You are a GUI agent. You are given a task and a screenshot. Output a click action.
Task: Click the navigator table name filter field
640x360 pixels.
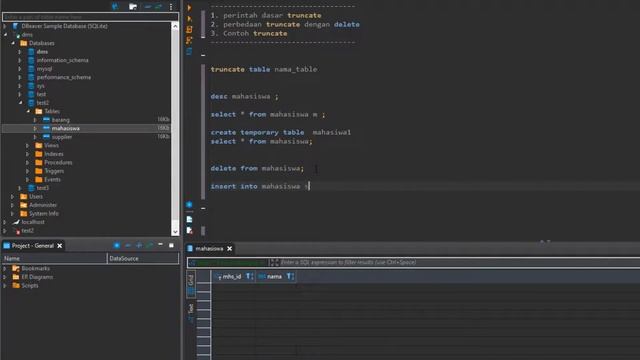tap(90, 17)
